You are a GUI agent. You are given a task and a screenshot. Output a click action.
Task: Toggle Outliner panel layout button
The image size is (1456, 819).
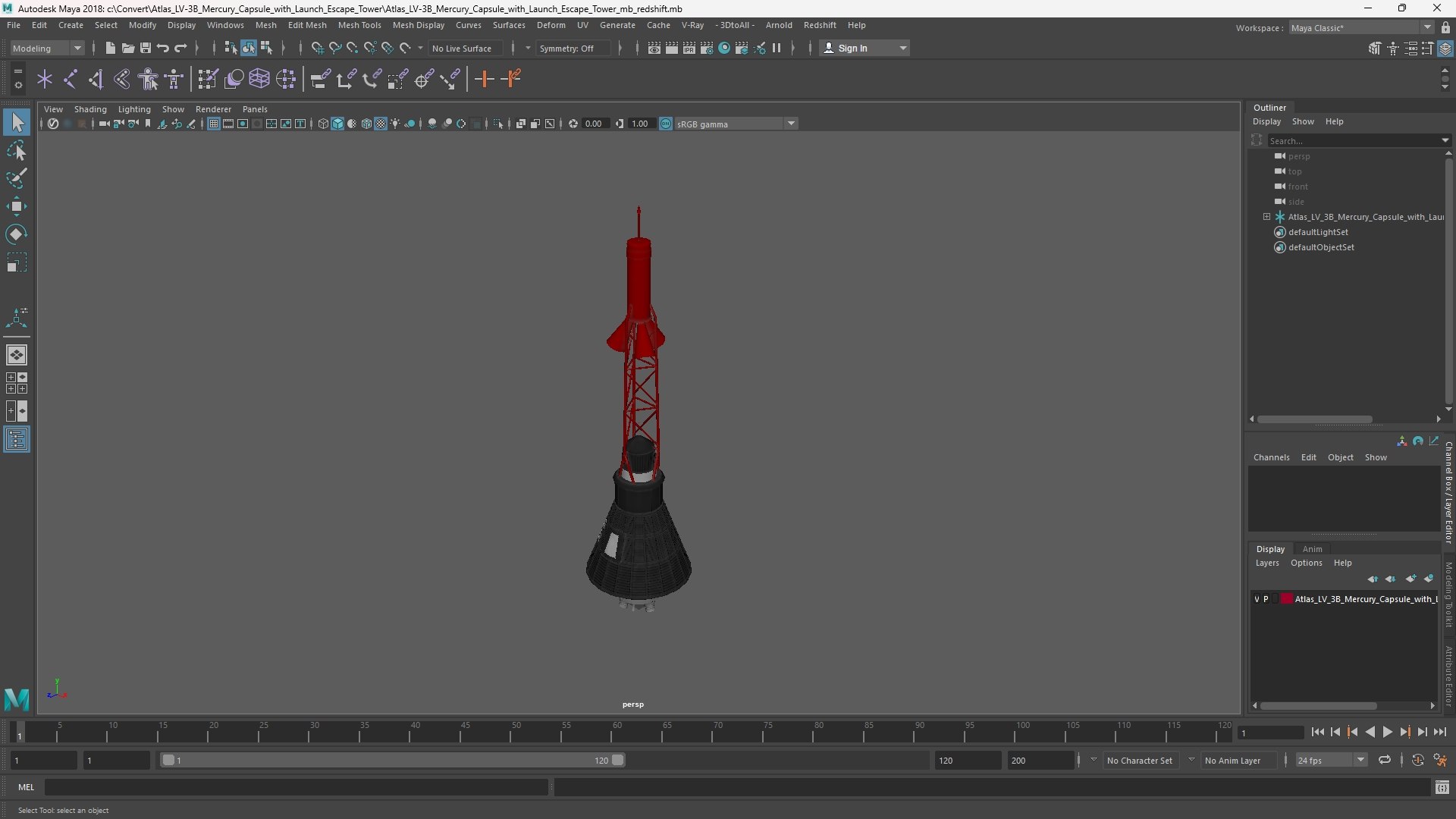[17, 440]
